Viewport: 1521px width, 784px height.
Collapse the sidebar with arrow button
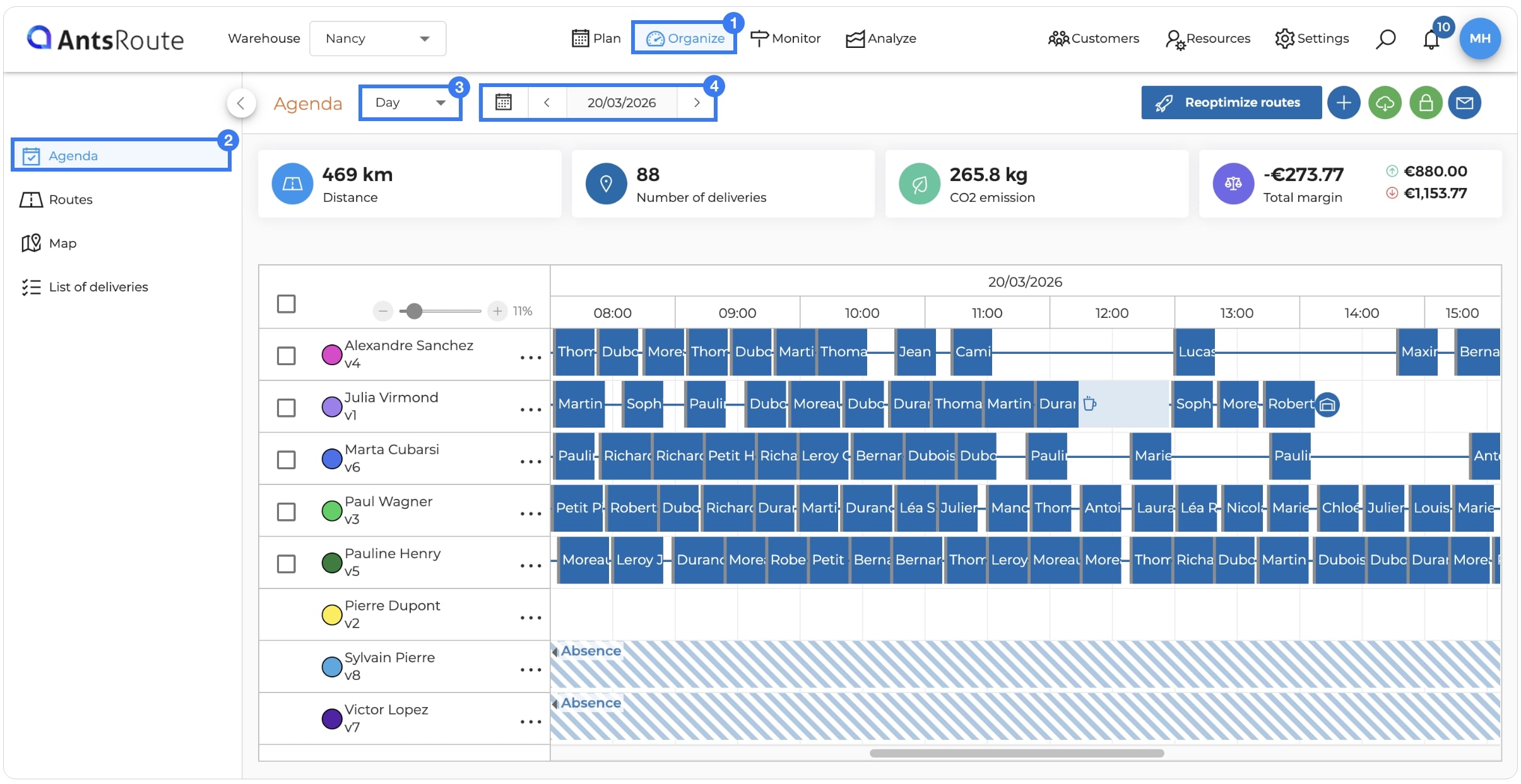coord(241,103)
